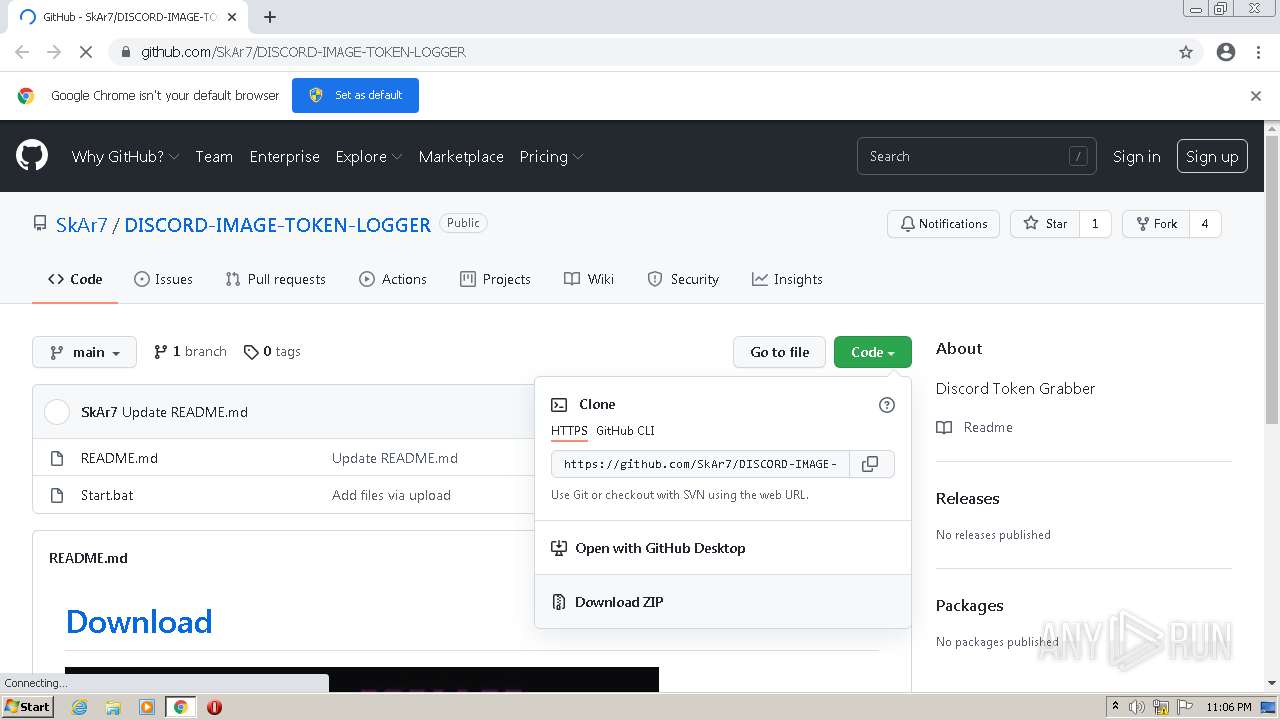This screenshot has height=720, width=1280.
Task: Dismiss the default browser notification bar
Action: click(x=1256, y=96)
